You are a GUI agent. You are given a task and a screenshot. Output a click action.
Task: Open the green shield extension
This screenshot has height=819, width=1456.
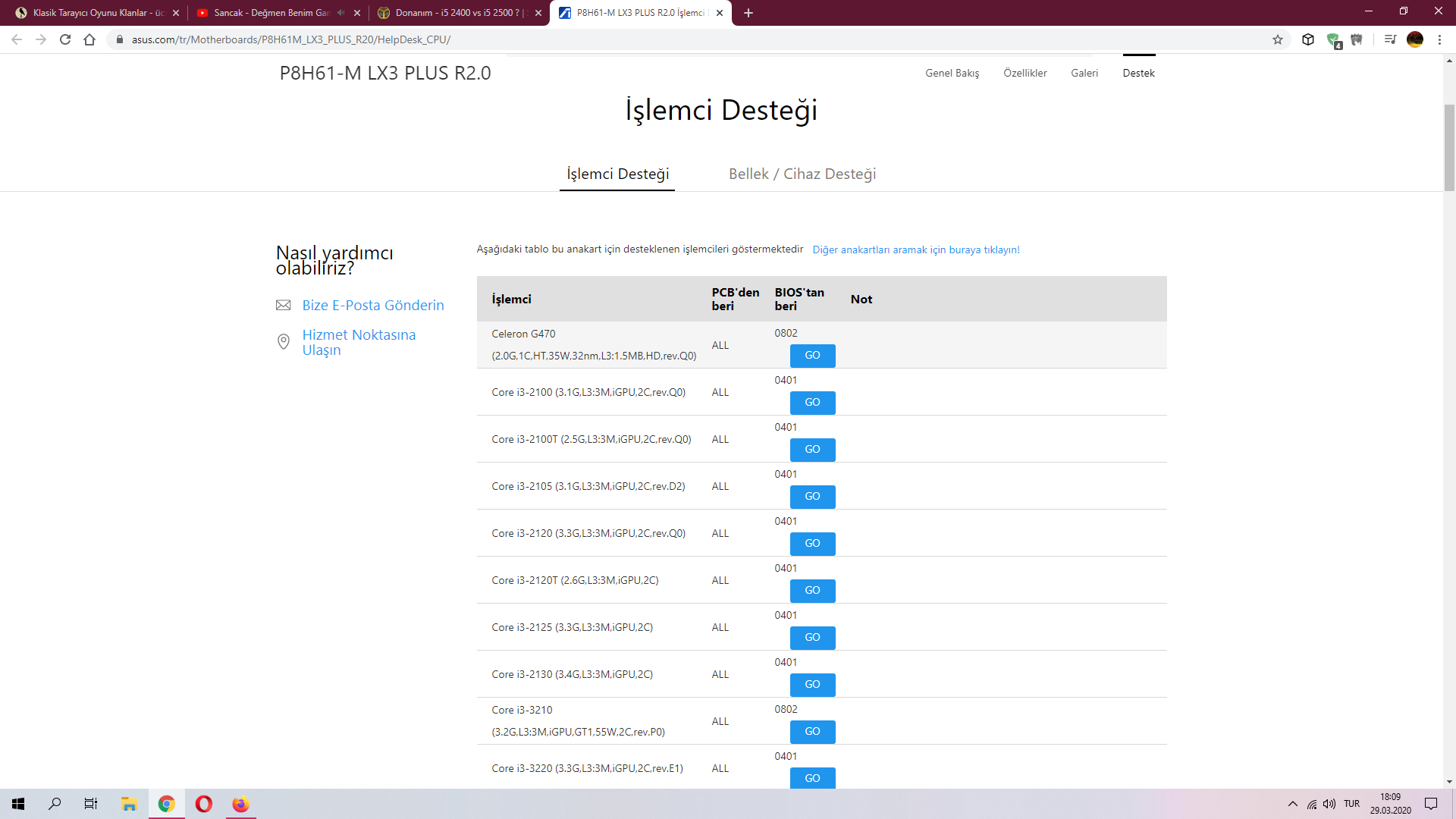(1334, 40)
